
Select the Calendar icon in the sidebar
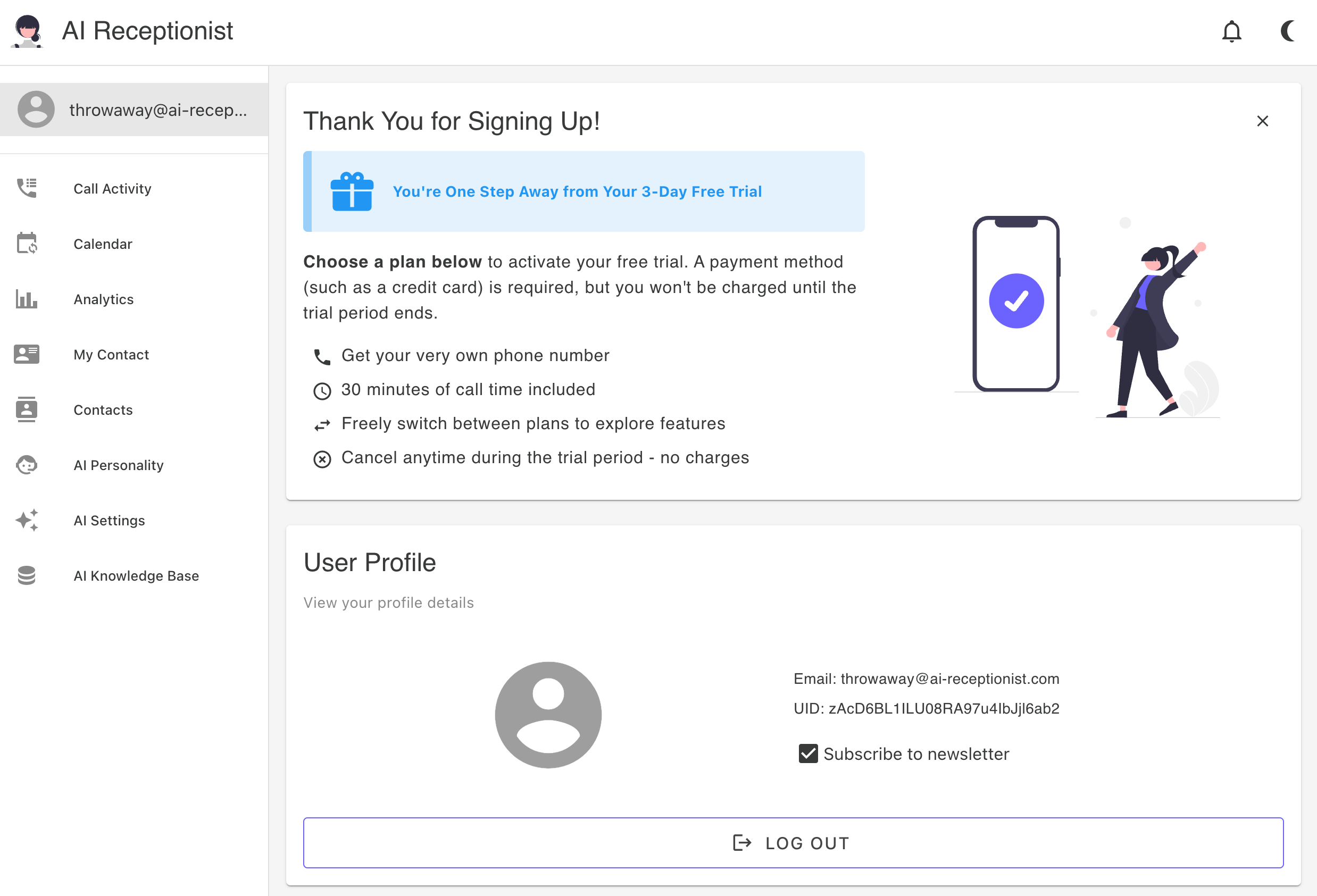coord(27,244)
